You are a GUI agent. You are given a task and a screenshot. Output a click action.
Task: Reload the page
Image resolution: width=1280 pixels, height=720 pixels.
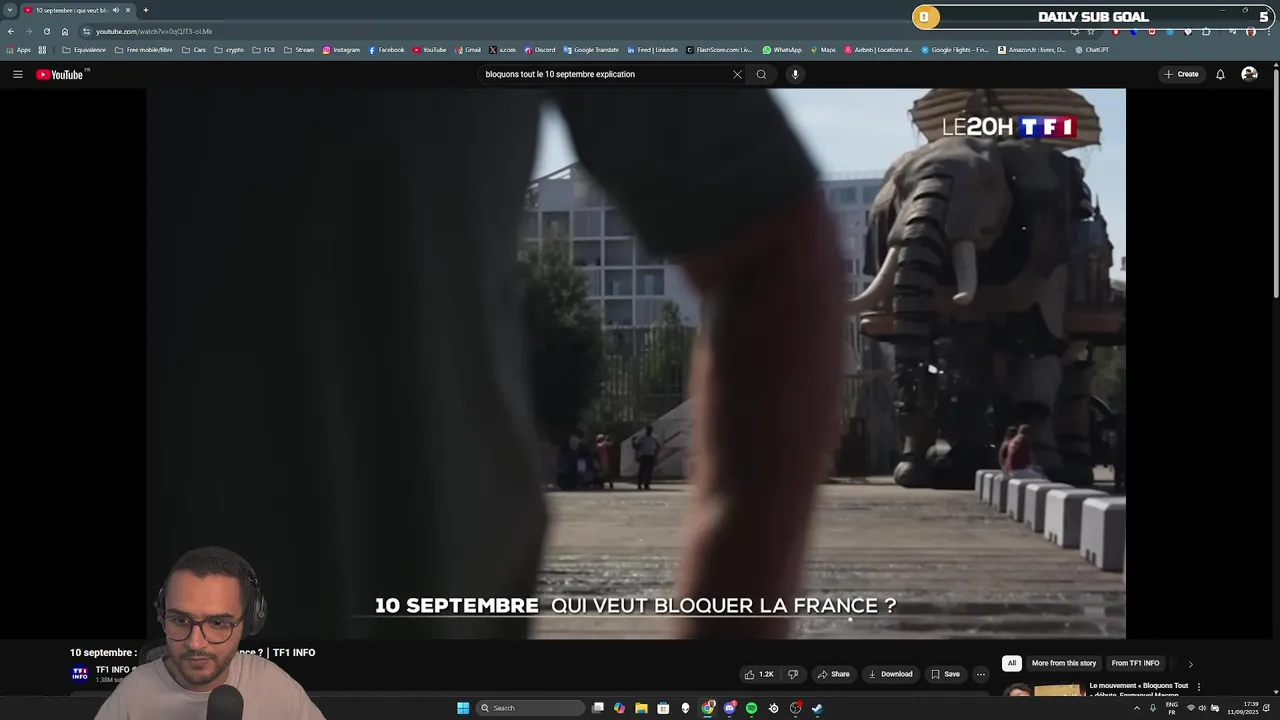pos(46,31)
